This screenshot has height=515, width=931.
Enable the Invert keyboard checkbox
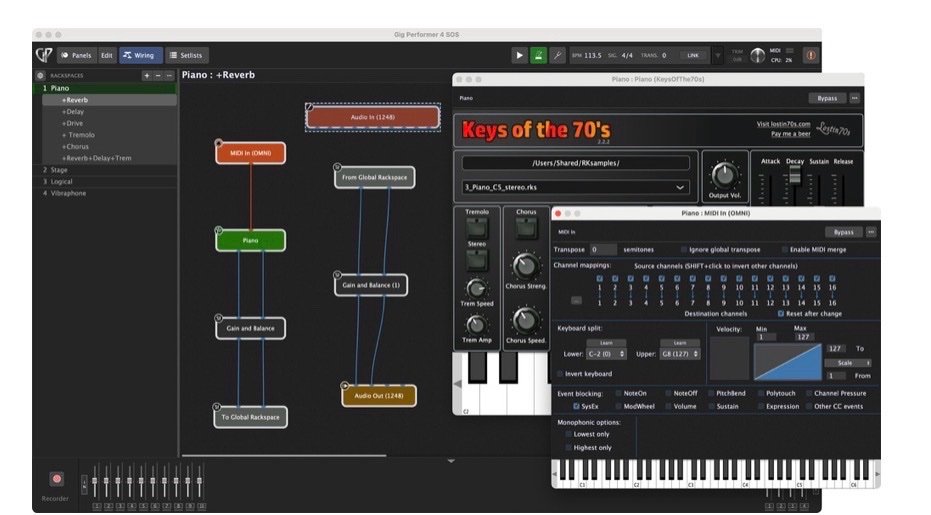point(559,374)
